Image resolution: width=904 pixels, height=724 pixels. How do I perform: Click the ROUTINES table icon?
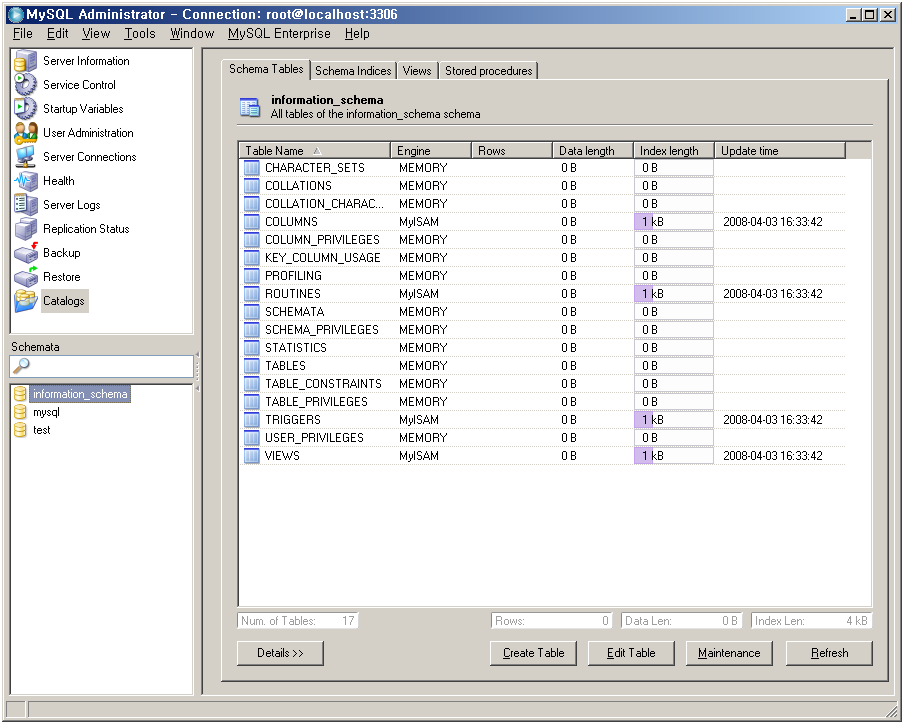(251, 294)
